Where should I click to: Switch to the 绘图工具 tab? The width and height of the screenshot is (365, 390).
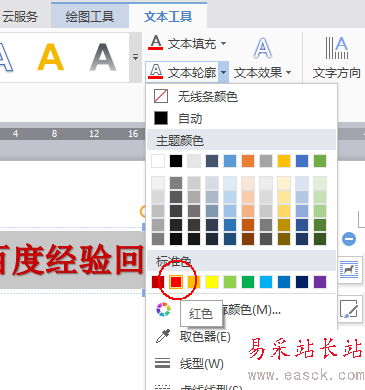tap(90, 17)
